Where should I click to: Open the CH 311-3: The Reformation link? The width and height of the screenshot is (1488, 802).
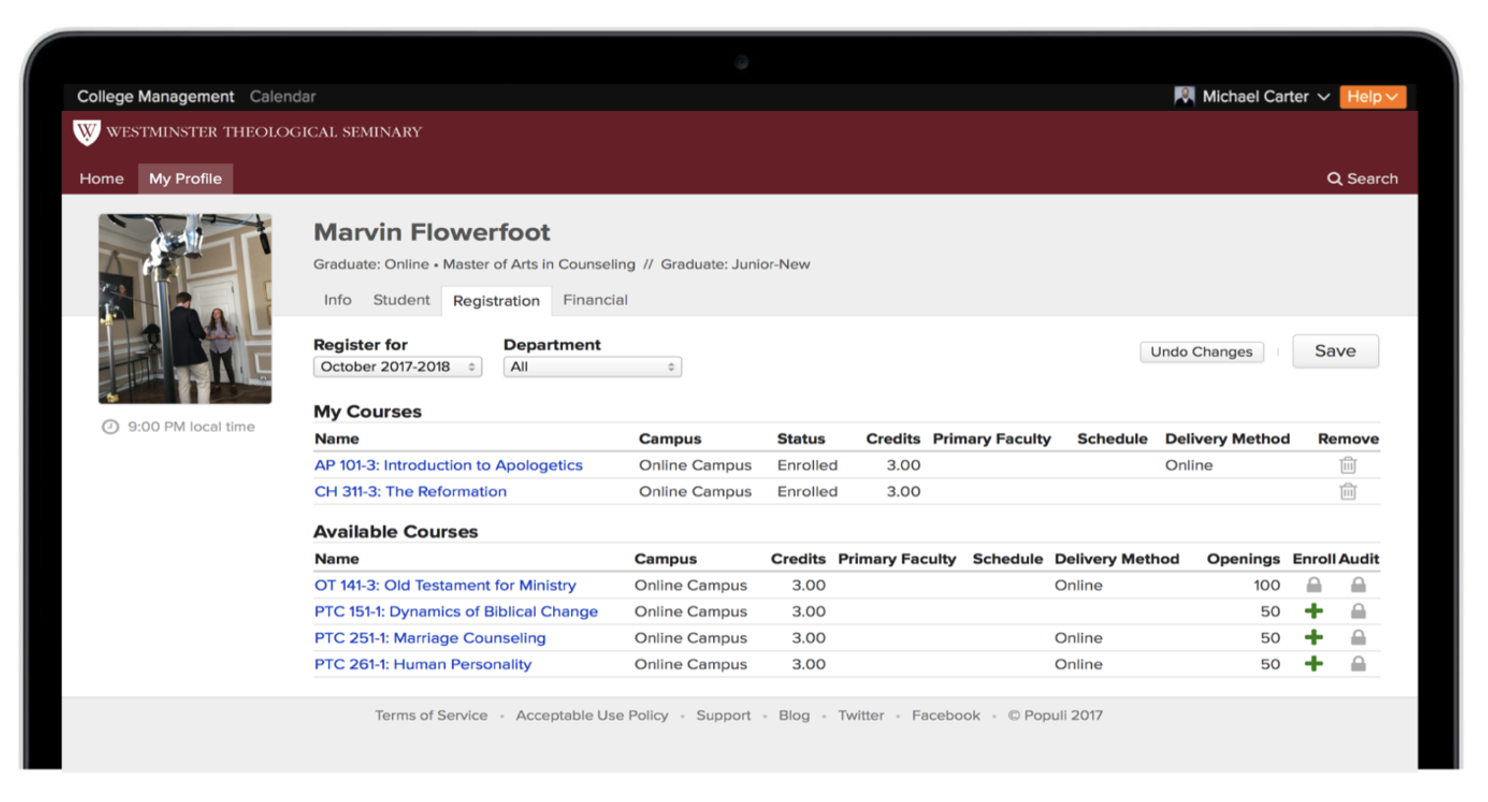coord(410,492)
